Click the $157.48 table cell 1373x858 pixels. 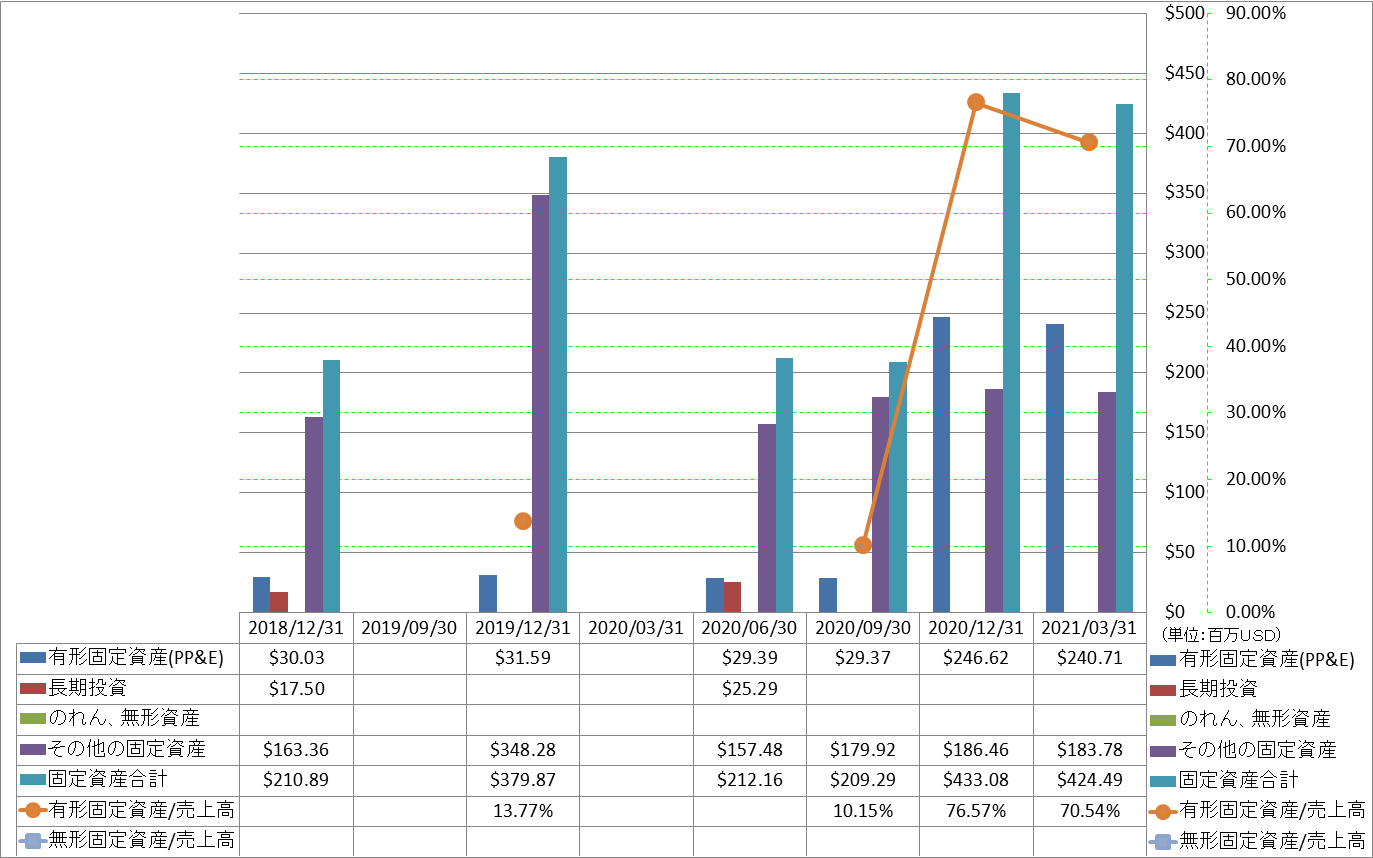tap(749, 750)
